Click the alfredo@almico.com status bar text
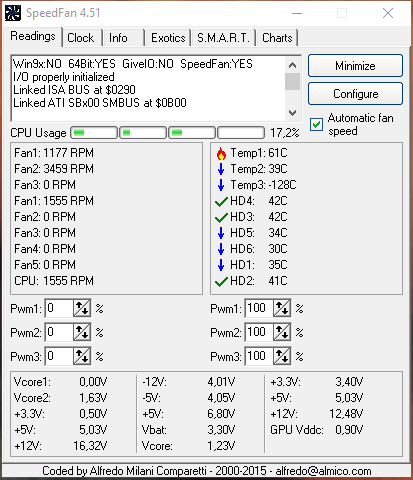Viewport: 413px width, 480px height. [323, 471]
